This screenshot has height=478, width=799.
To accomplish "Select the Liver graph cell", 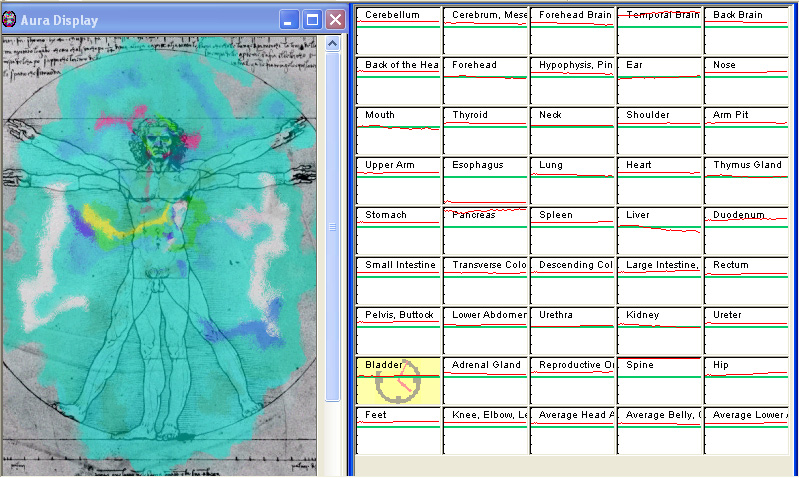I will click(x=659, y=230).
